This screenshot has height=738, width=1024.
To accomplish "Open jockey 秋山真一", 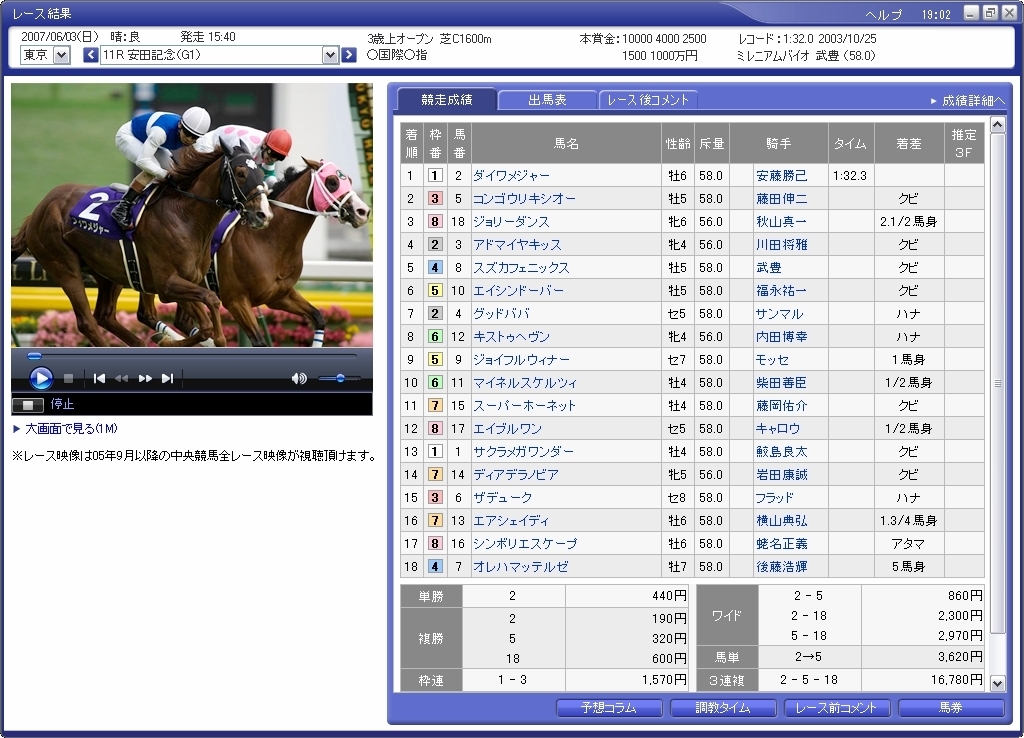I will [x=782, y=221].
